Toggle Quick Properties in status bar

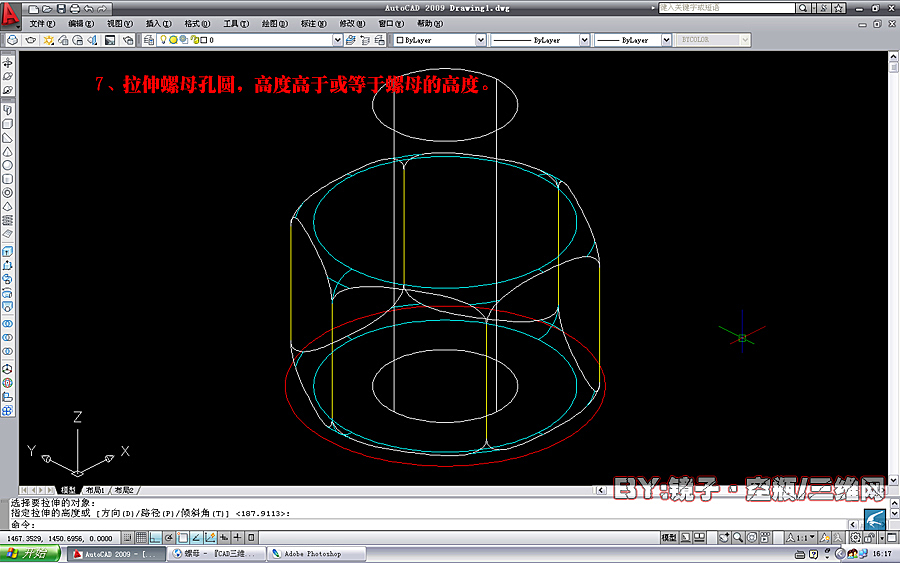click(x=251, y=538)
